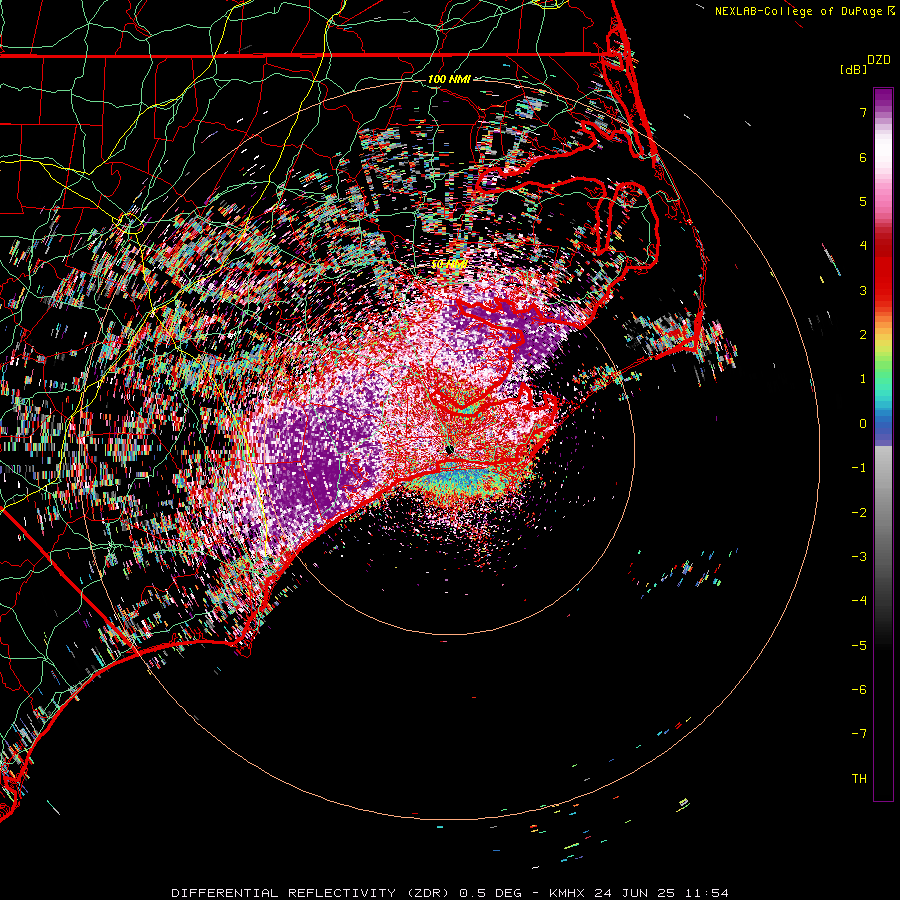Click the -5 value on the scale

(859, 646)
